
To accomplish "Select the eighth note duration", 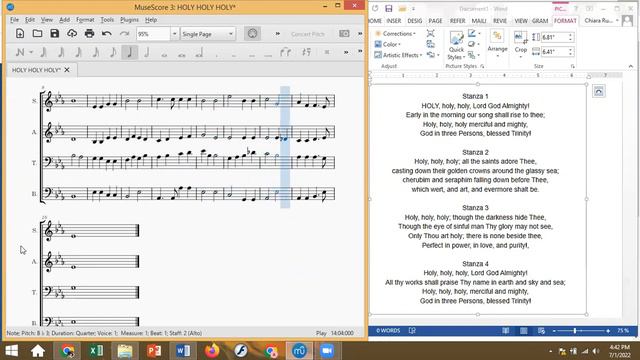I will click(113, 52).
